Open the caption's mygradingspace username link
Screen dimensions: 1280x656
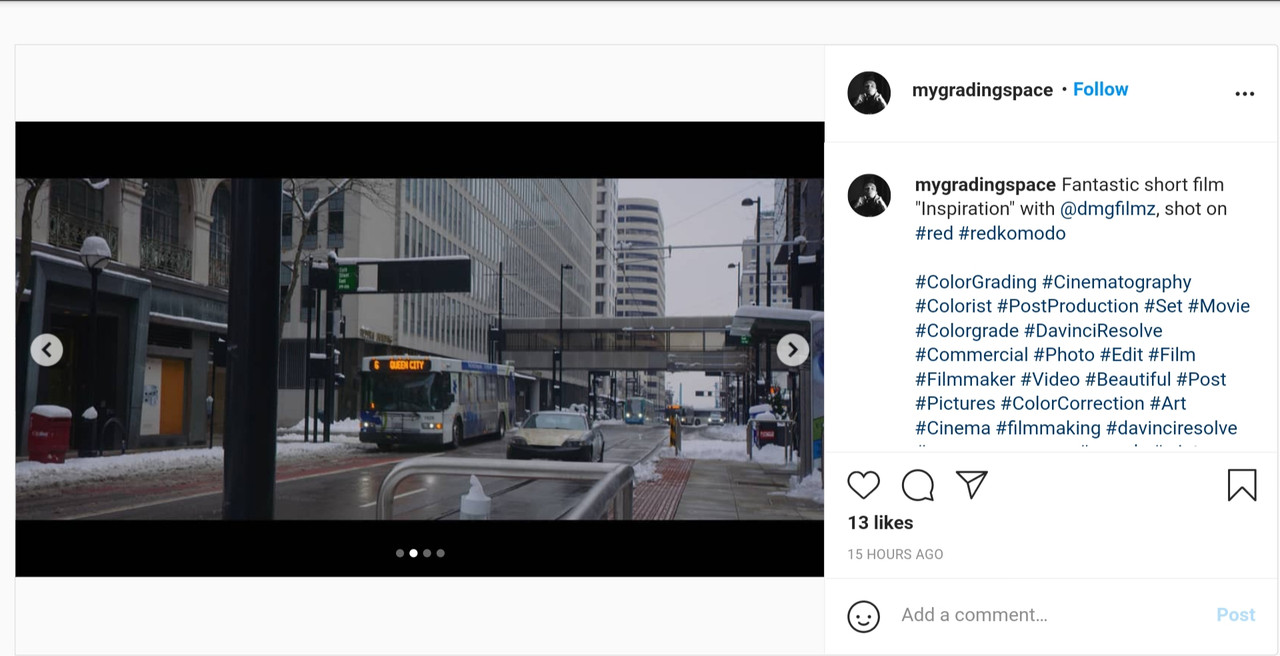pos(985,185)
